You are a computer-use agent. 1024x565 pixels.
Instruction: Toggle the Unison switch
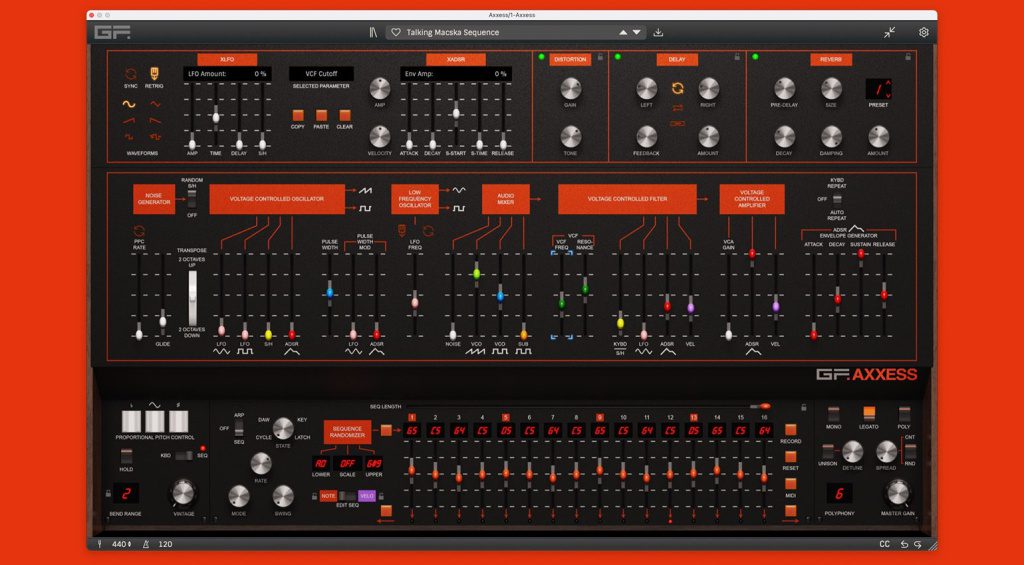tap(827, 452)
